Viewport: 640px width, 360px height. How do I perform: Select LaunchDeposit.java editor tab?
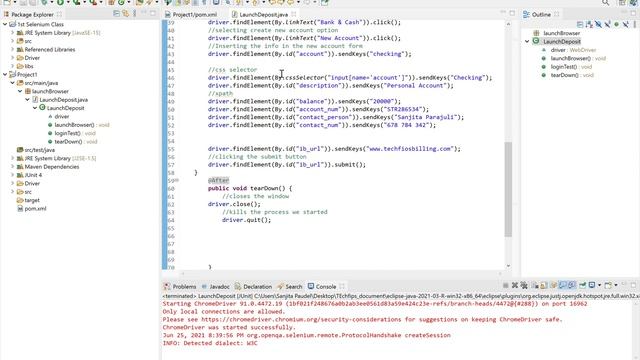[260, 14]
